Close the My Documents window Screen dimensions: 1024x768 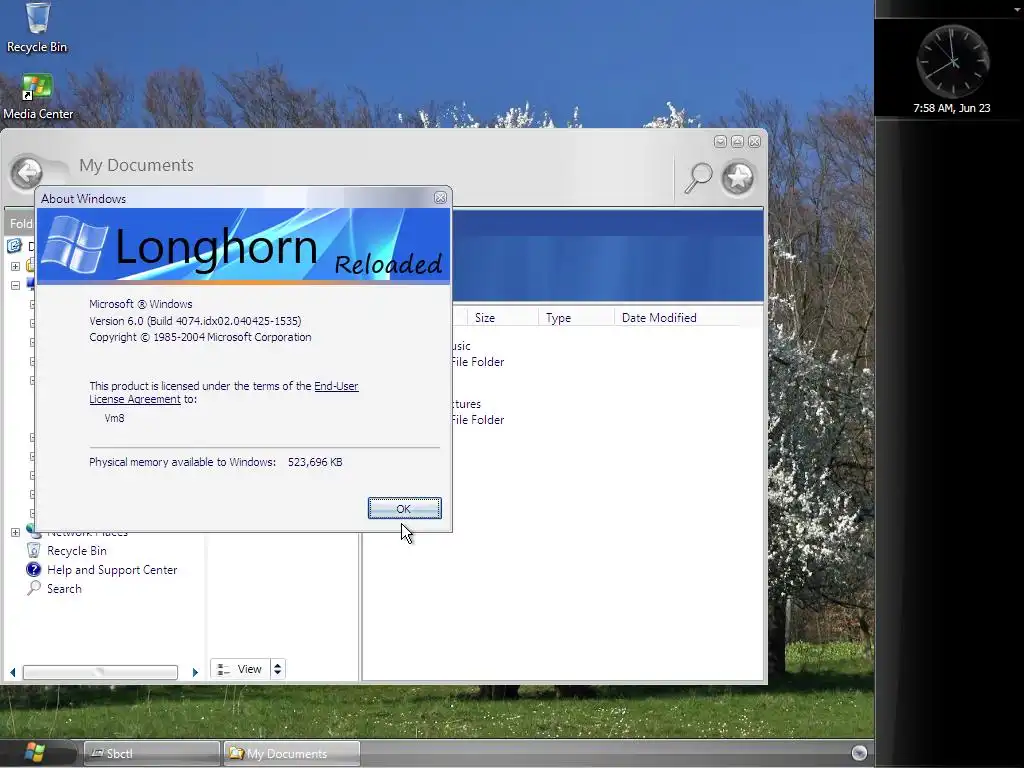(754, 142)
